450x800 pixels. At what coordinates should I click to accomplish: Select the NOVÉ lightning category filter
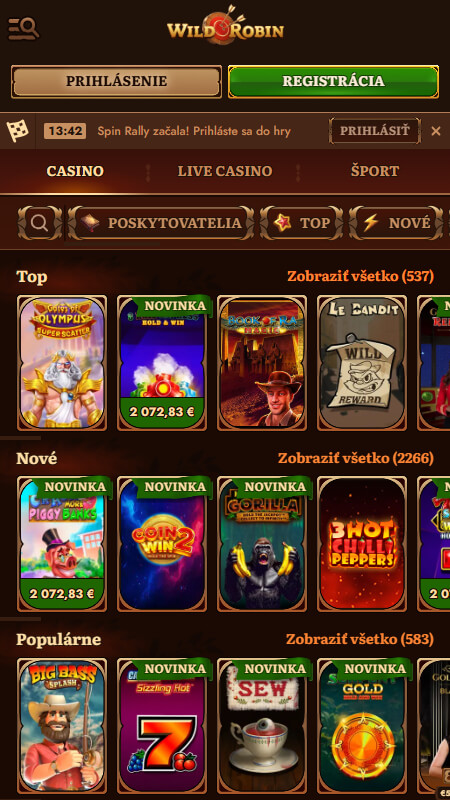coord(396,223)
